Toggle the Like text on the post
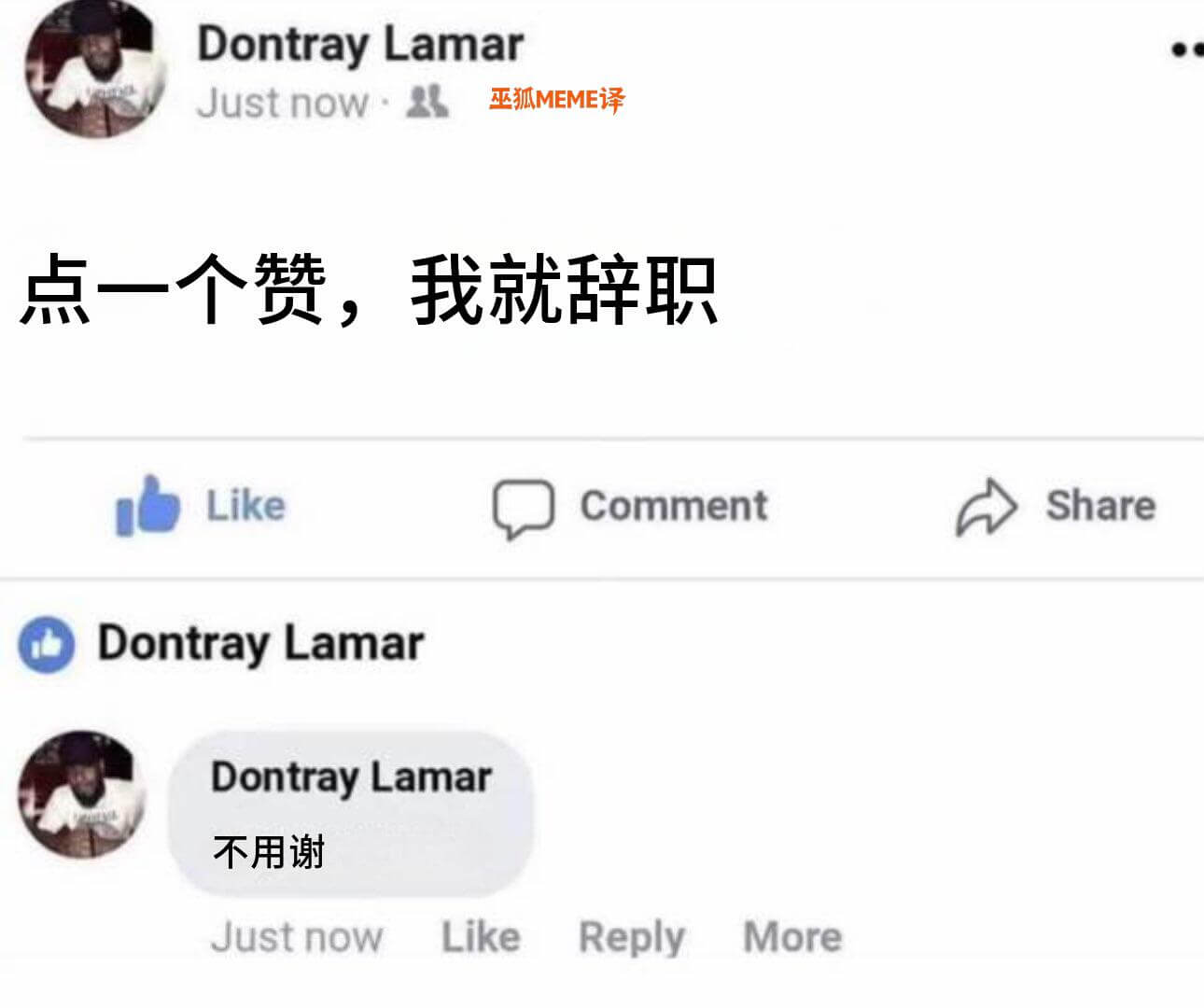 245,505
